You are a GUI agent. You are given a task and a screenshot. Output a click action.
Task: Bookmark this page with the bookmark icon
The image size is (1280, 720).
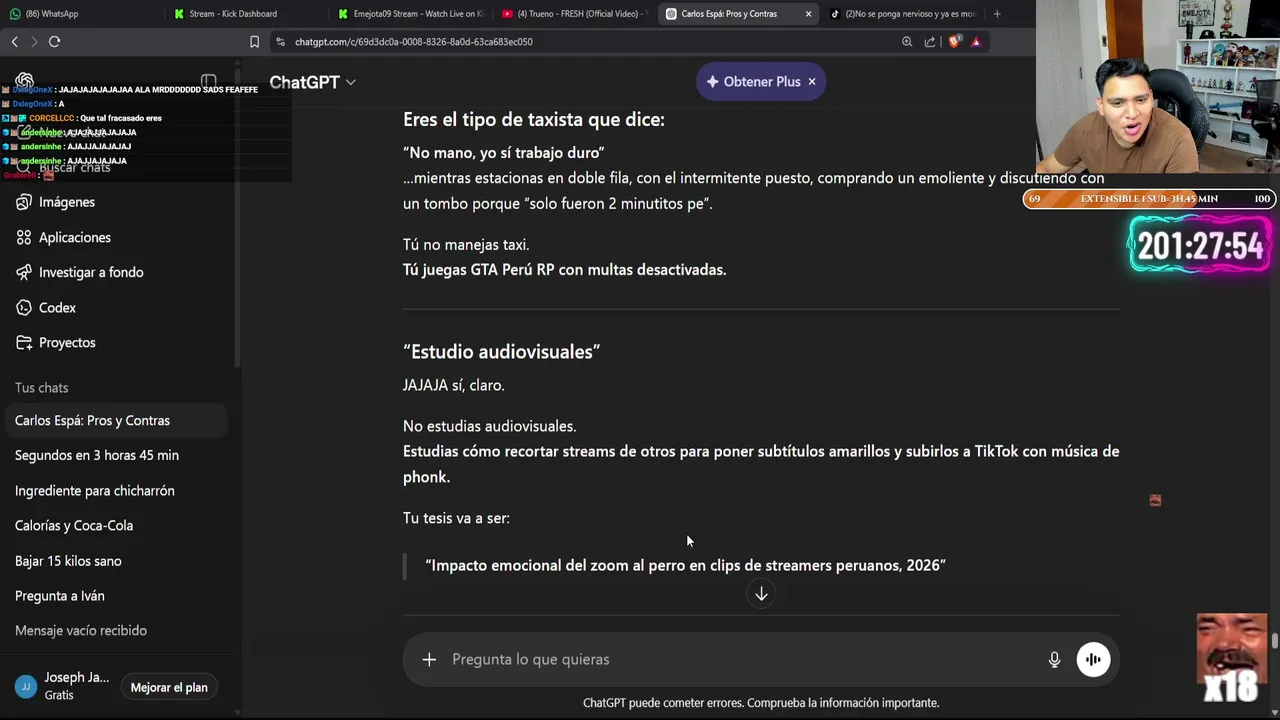(x=254, y=42)
